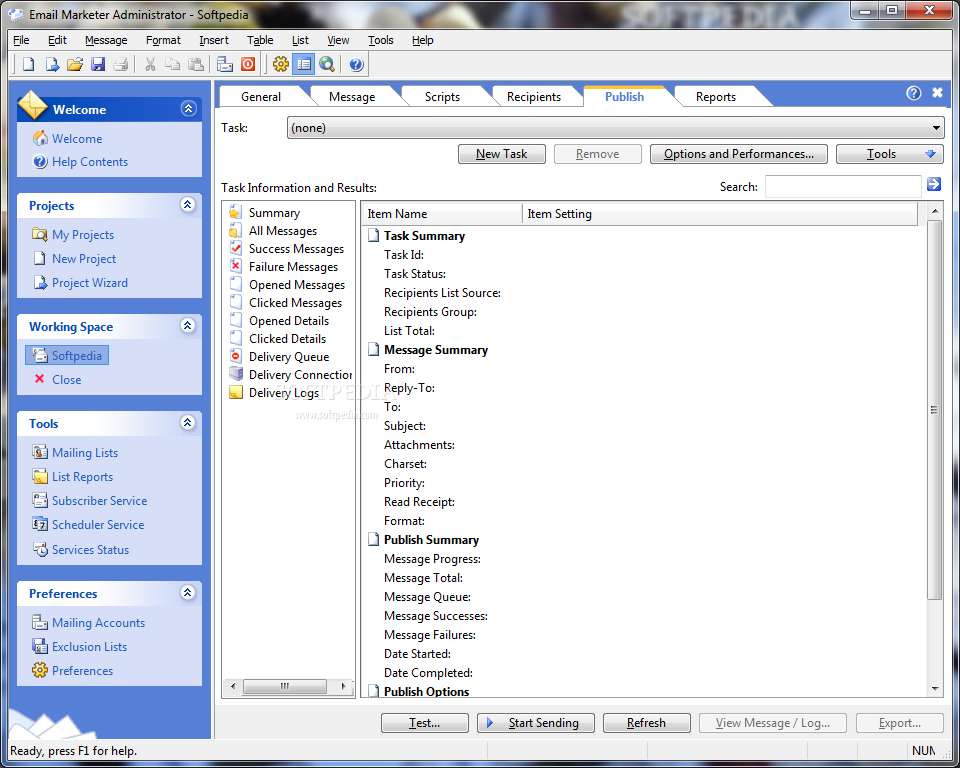Screen dimensions: 960x768
Task: Click New Project in sidebar
Action: (84, 258)
